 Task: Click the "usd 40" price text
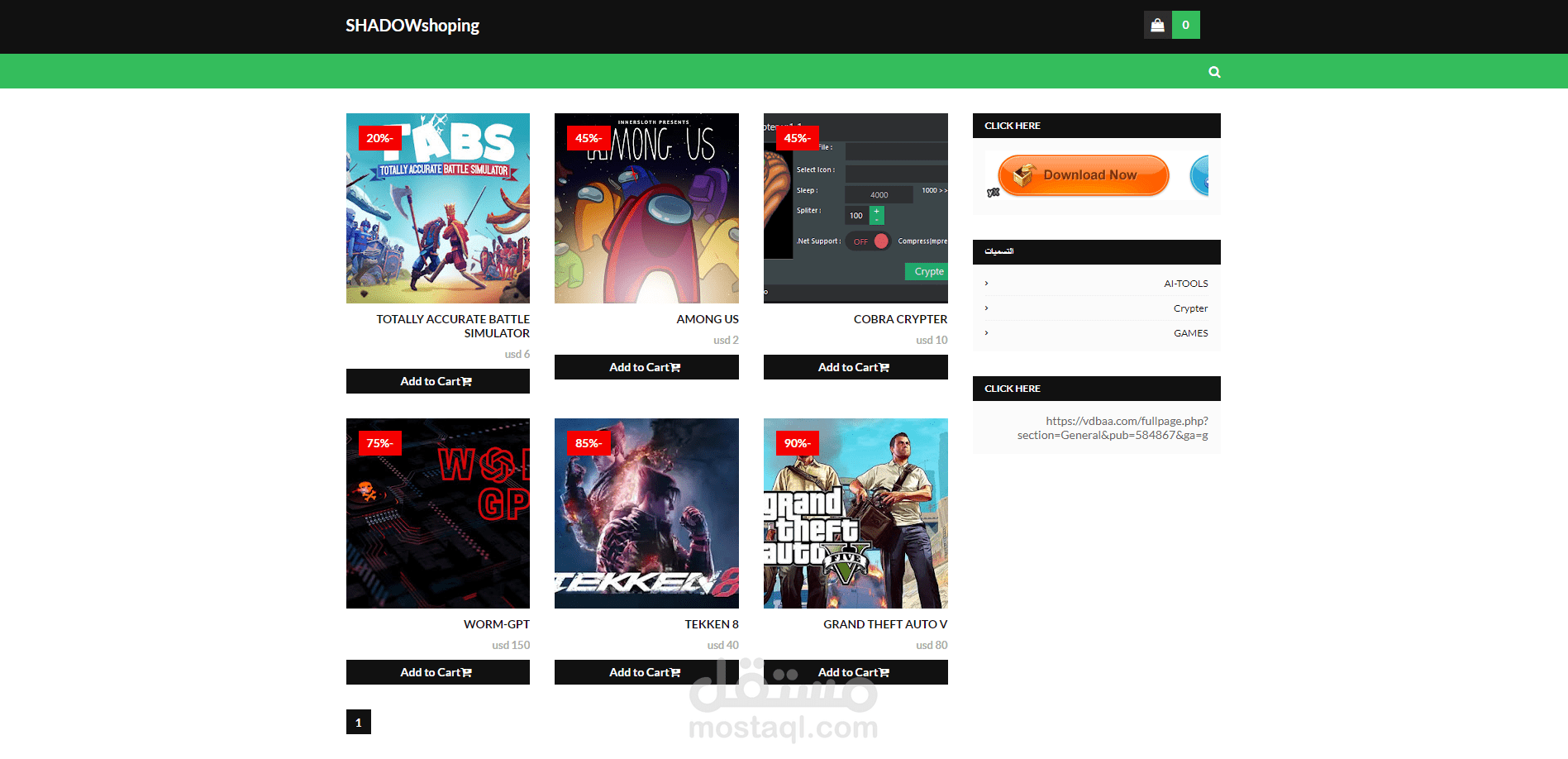point(723,645)
